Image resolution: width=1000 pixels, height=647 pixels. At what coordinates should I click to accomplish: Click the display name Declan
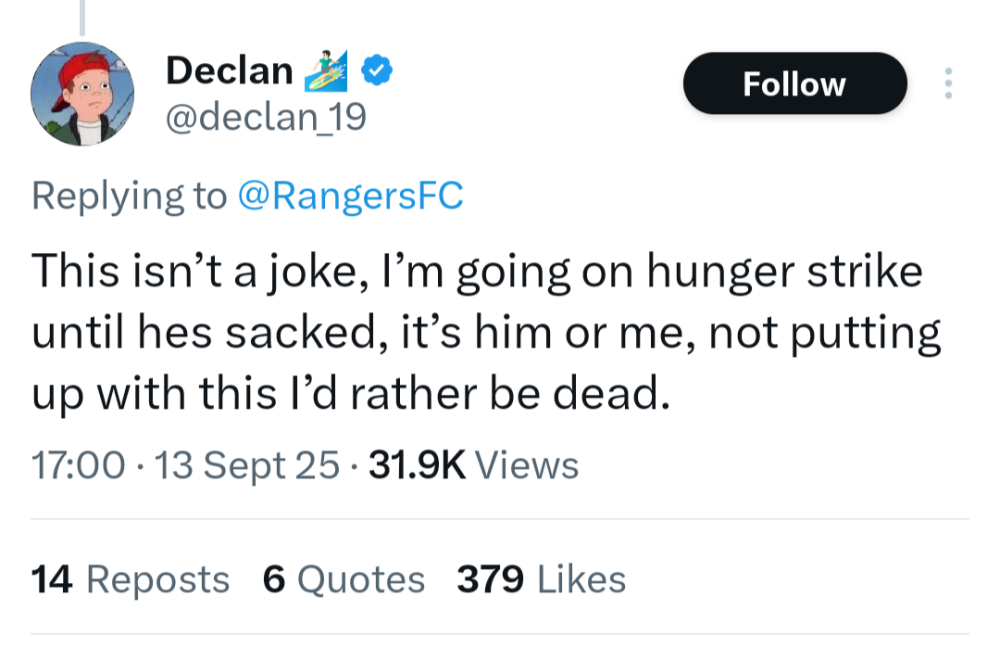point(229,71)
